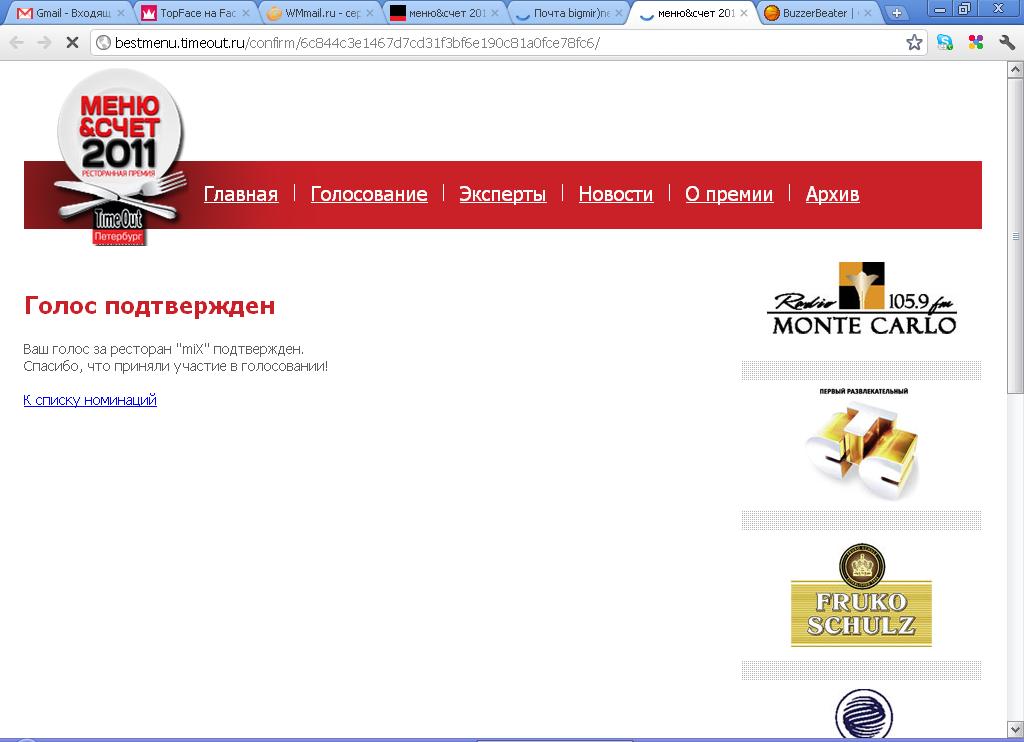Click the address bar URL
This screenshot has height=742, width=1024.
(x=357, y=43)
